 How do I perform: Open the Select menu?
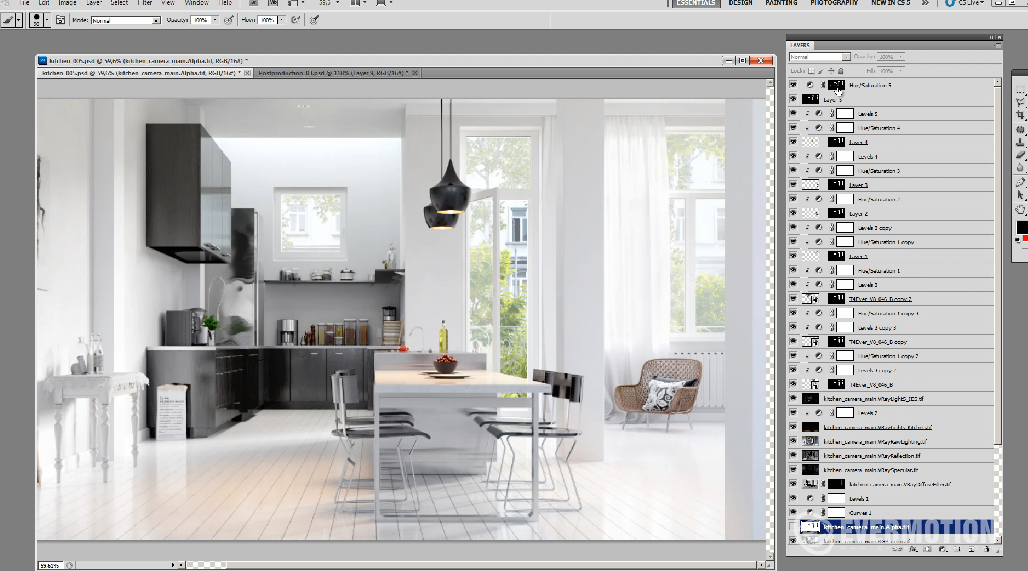[x=119, y=3]
